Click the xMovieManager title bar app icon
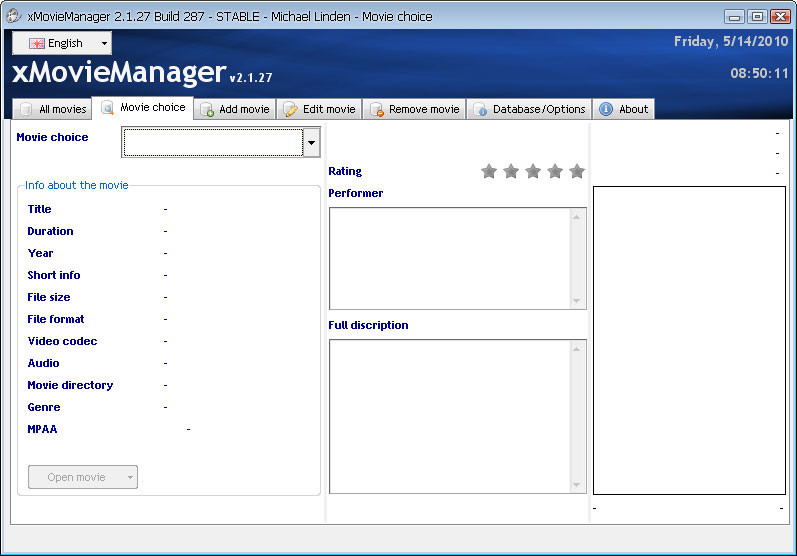The image size is (797, 556). (13, 16)
